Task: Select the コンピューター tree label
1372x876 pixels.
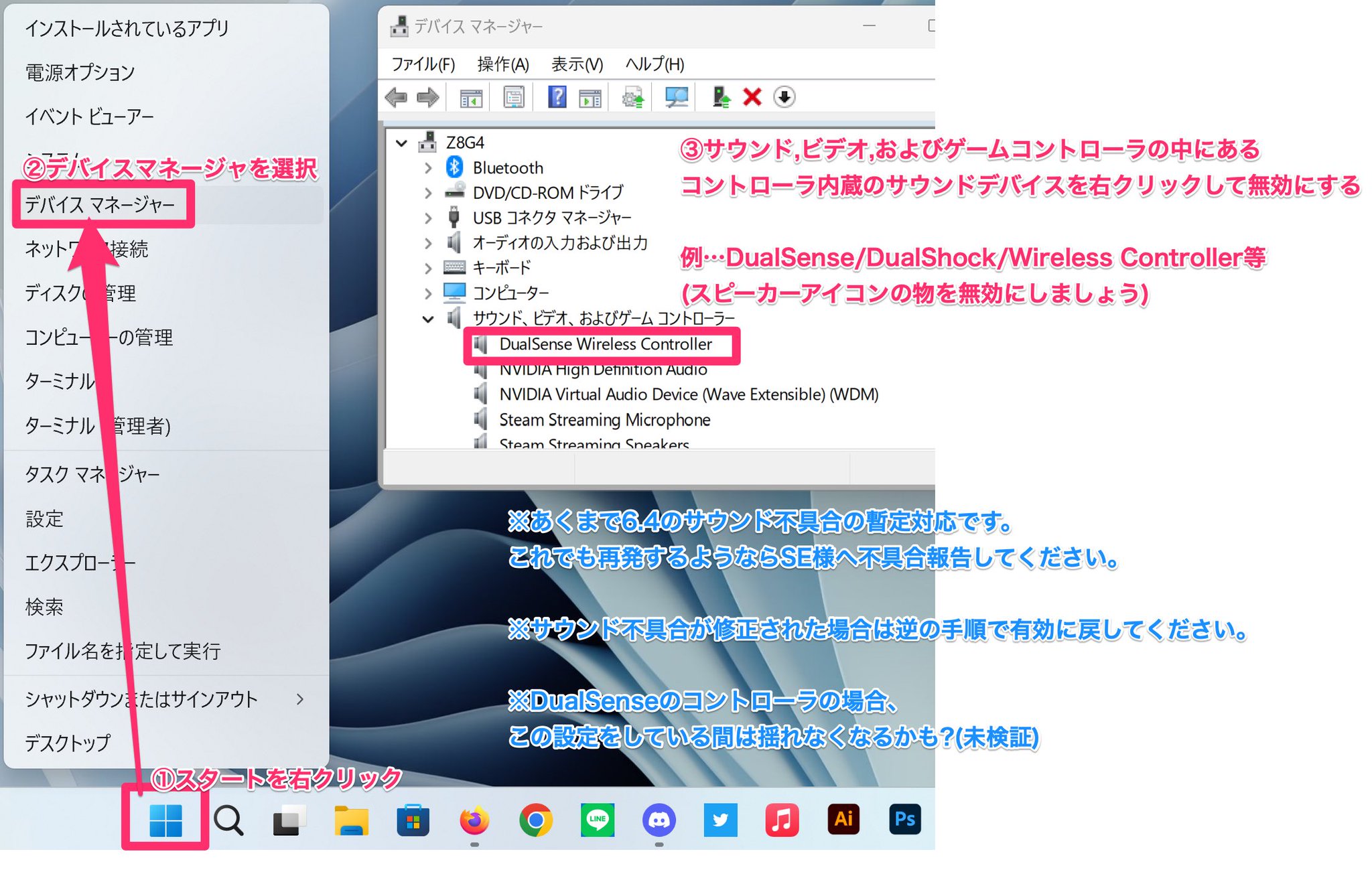Action: (x=510, y=293)
